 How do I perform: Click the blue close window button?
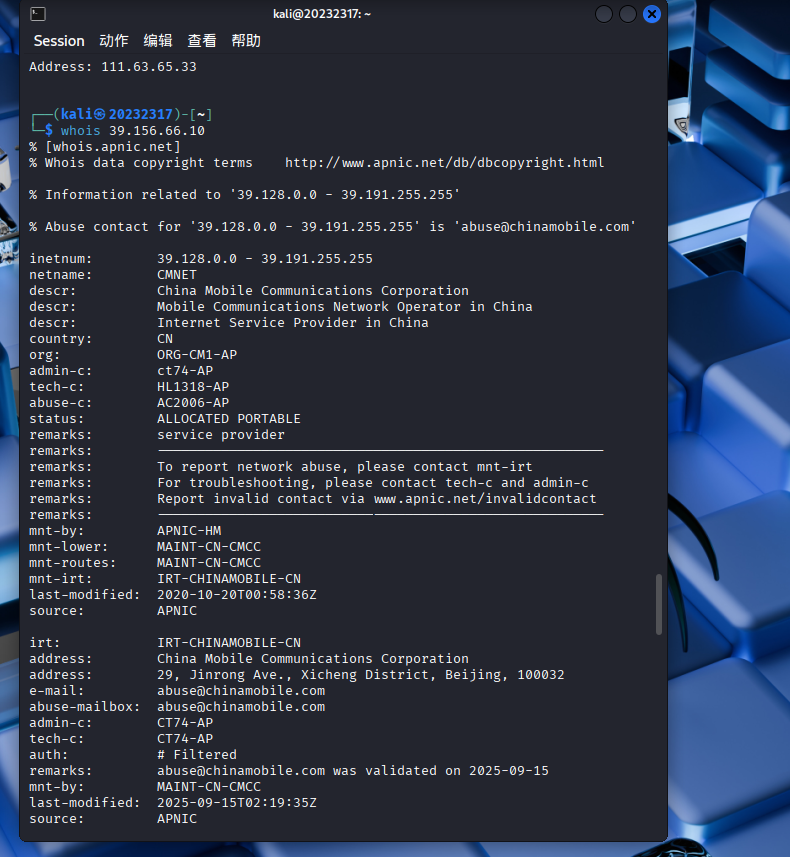click(x=652, y=14)
